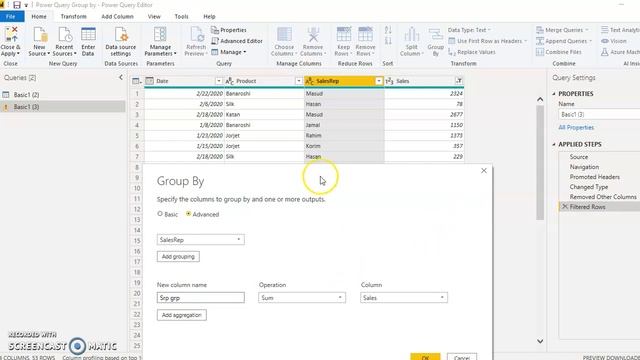Viewport: 640px width, 360px height.
Task: Switch to the Add Column tab
Action: pyautogui.click(x=117, y=16)
